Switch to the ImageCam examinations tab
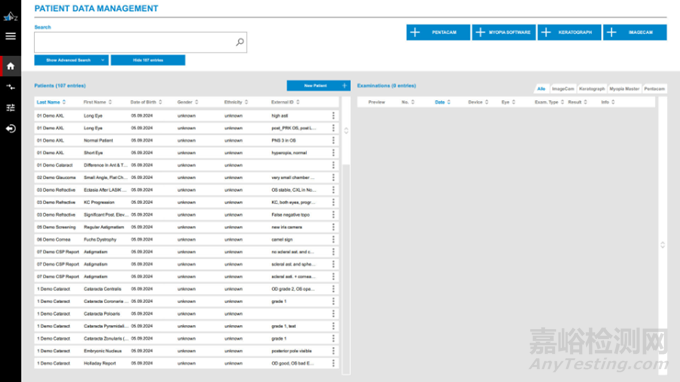This screenshot has width=680, height=382. point(563,88)
